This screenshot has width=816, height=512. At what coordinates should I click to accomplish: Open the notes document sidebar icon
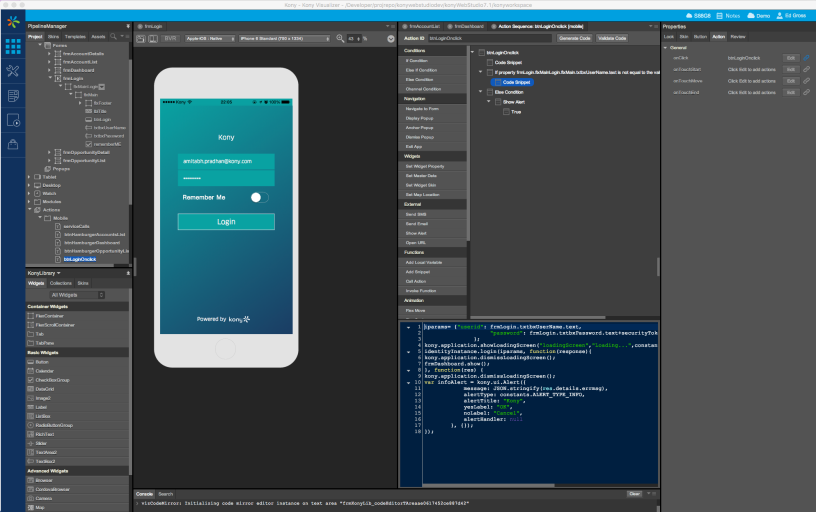(x=13, y=96)
